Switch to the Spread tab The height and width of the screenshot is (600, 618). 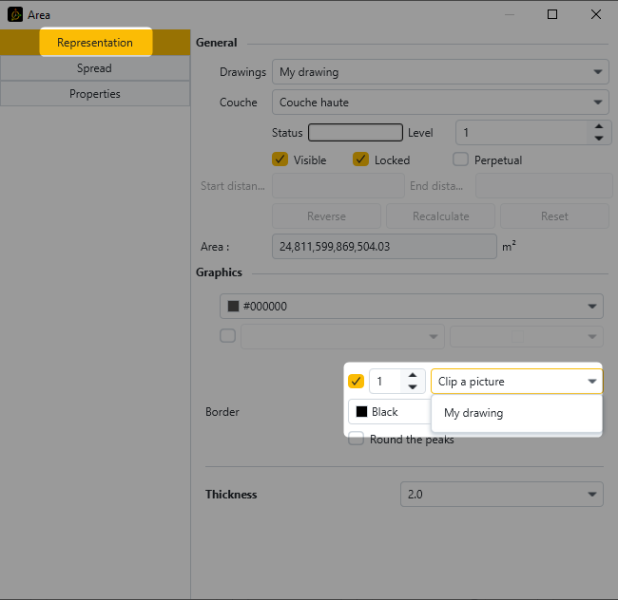[x=94, y=68]
